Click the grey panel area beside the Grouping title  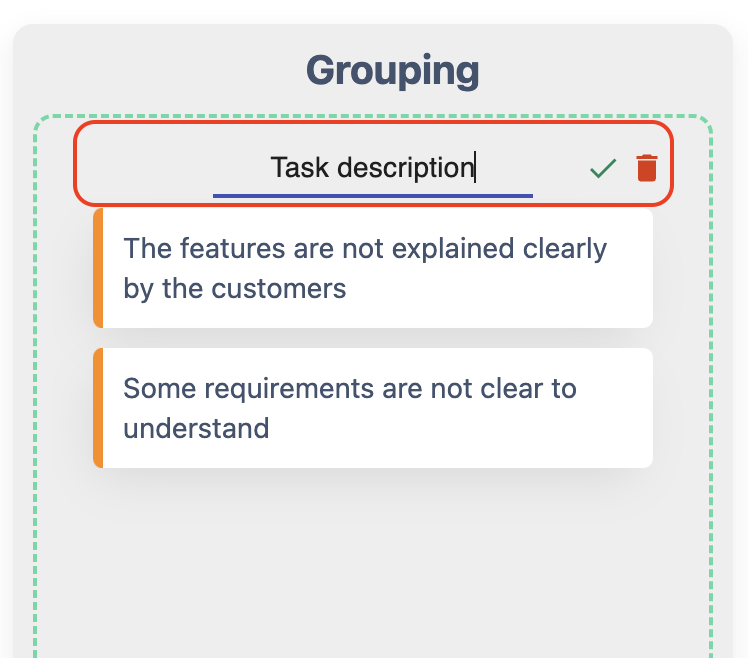(x=150, y=71)
